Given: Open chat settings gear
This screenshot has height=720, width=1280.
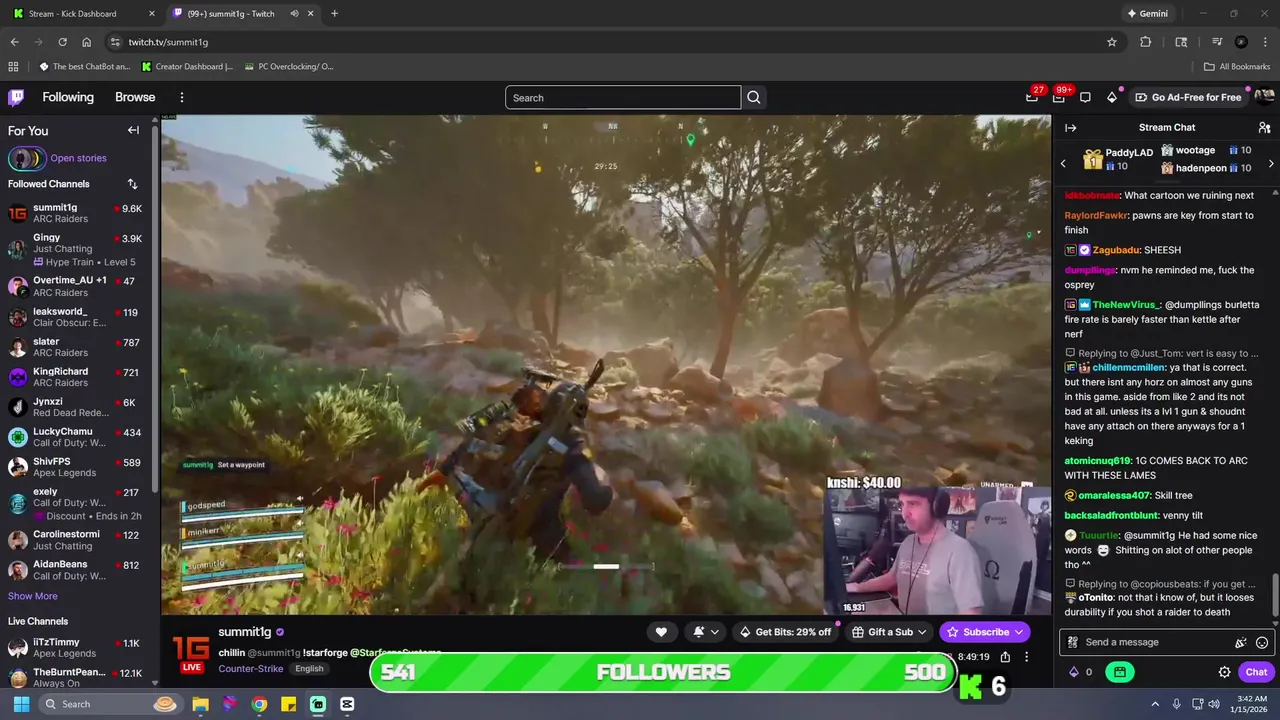Looking at the screenshot, I should 1224,672.
